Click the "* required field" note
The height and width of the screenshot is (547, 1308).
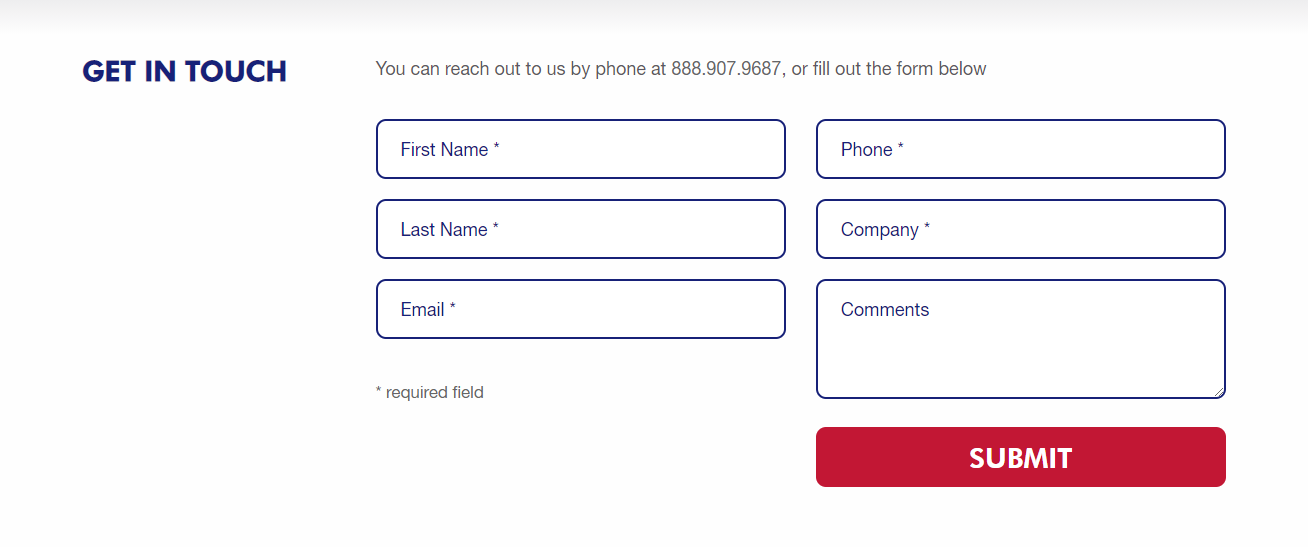pos(430,392)
